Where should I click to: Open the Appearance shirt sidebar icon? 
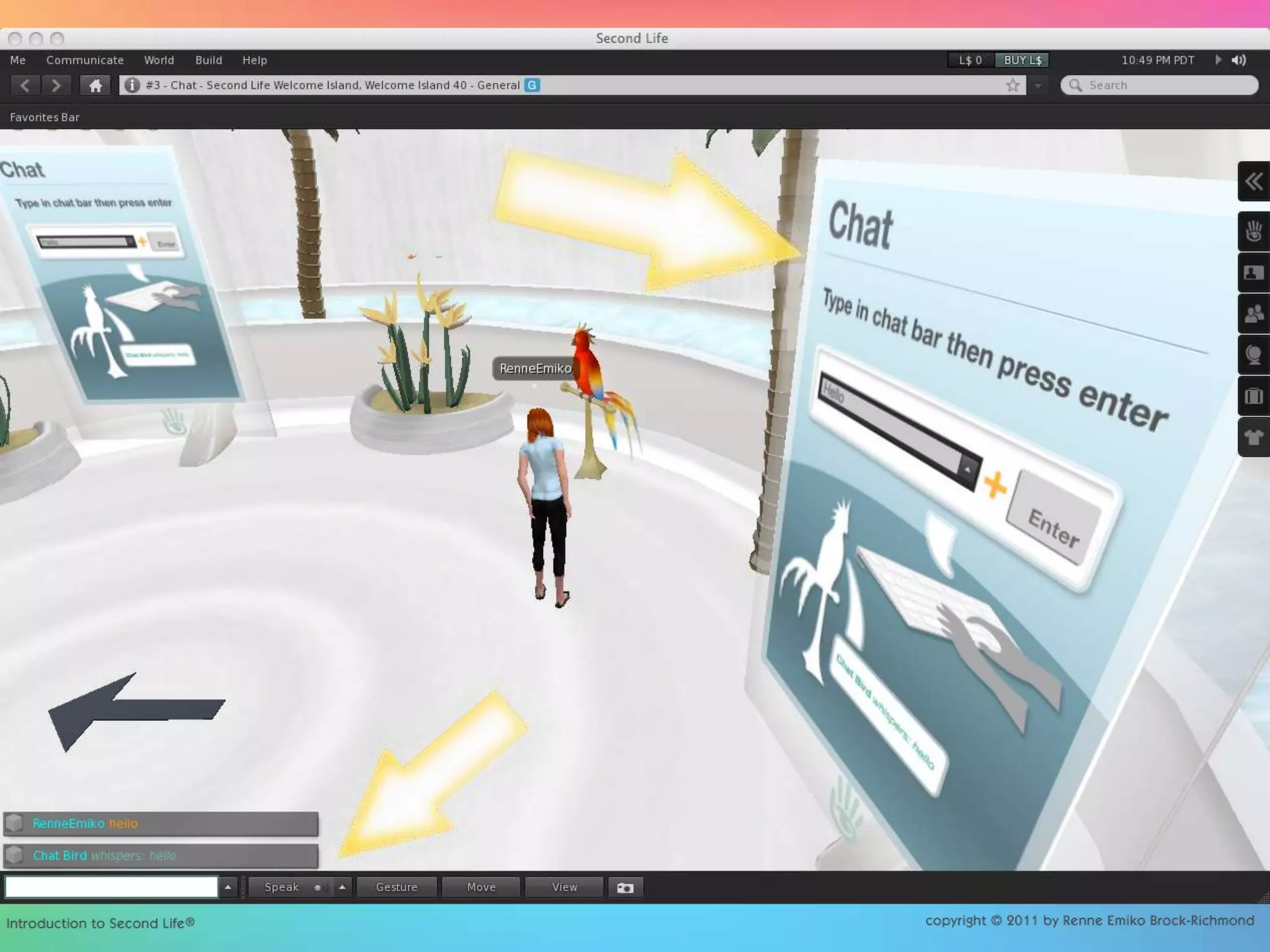[1253, 438]
